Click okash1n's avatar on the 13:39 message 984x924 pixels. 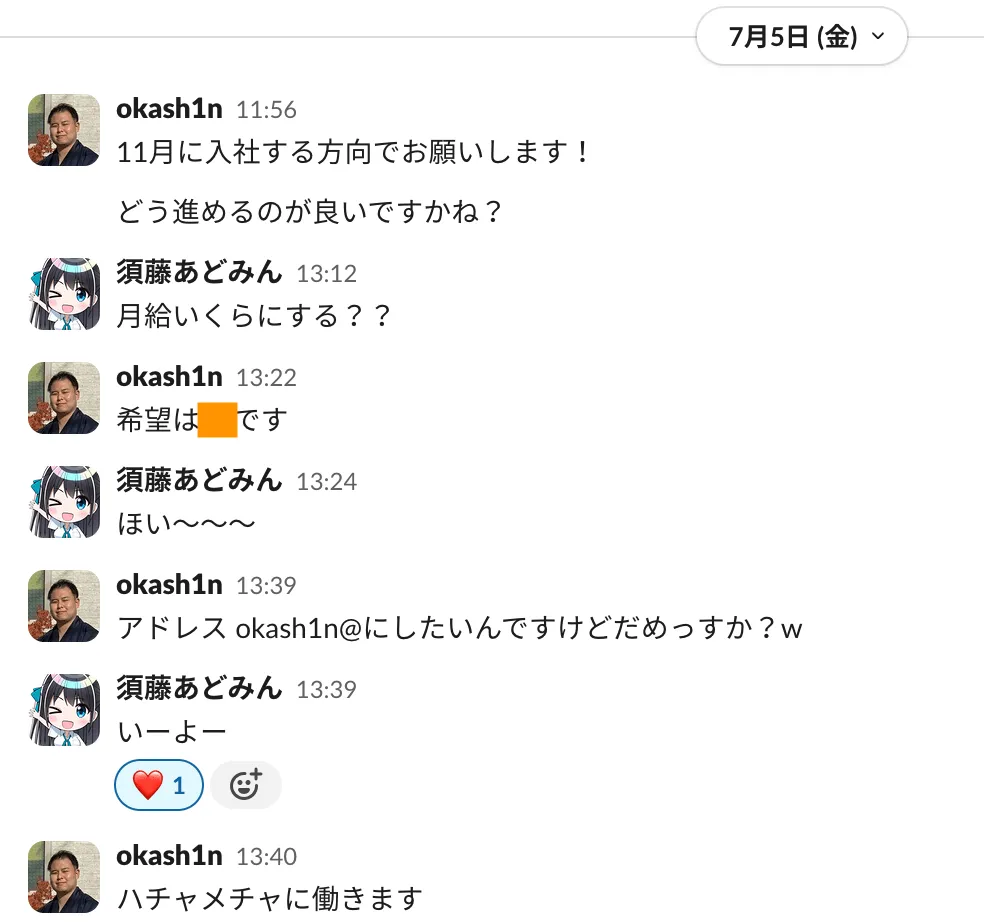pos(64,606)
